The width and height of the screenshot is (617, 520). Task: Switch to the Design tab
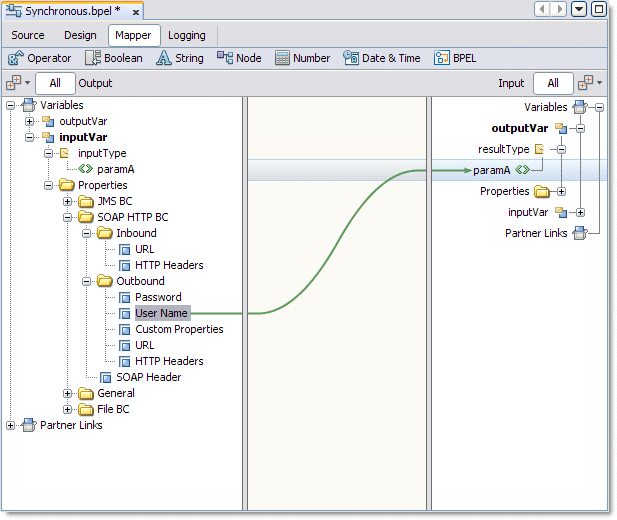pos(80,35)
